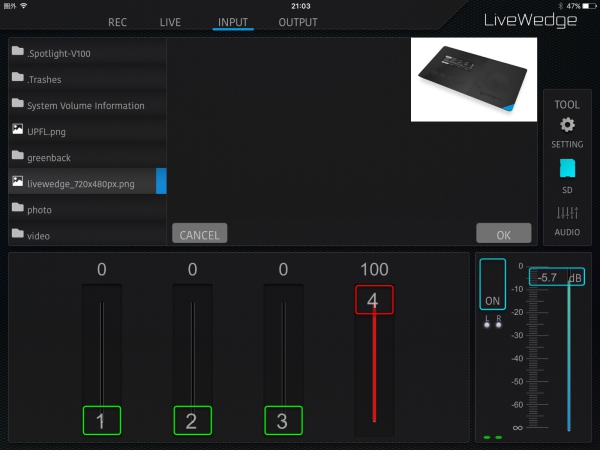Switch to the REC tab
The height and width of the screenshot is (450, 600).
coord(117,22)
